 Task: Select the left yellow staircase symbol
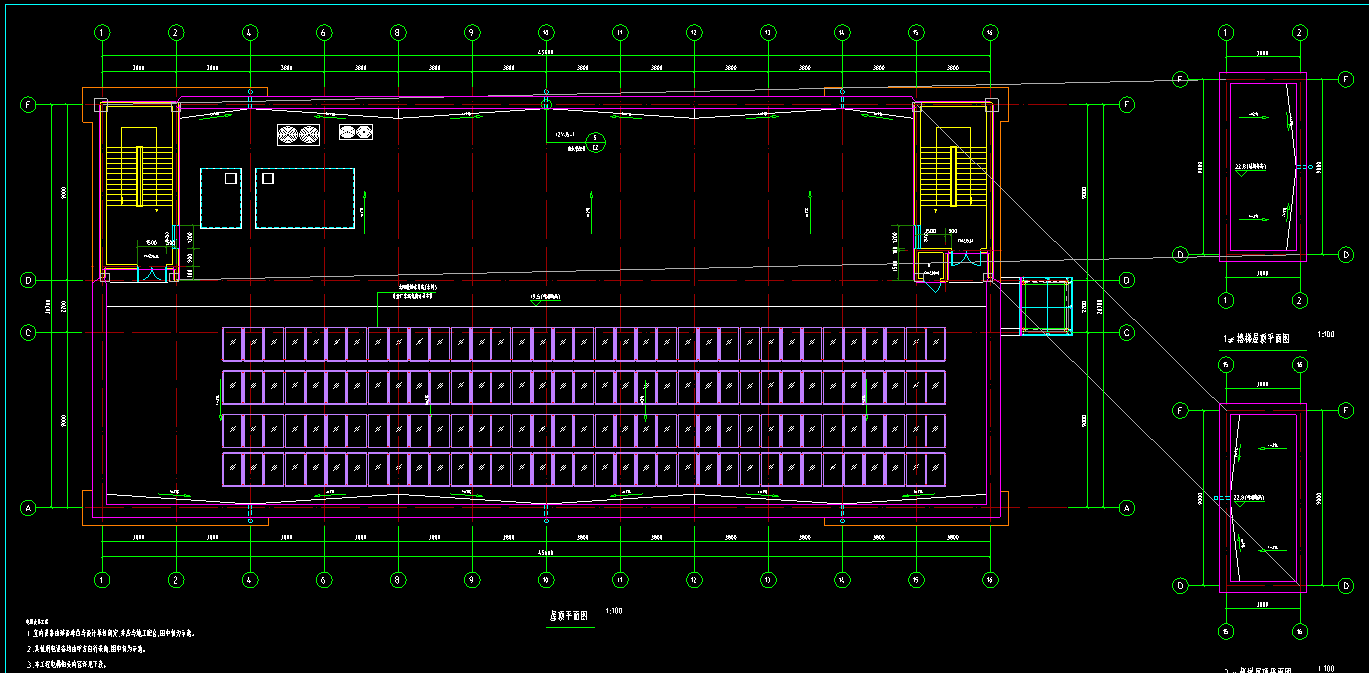click(139, 175)
